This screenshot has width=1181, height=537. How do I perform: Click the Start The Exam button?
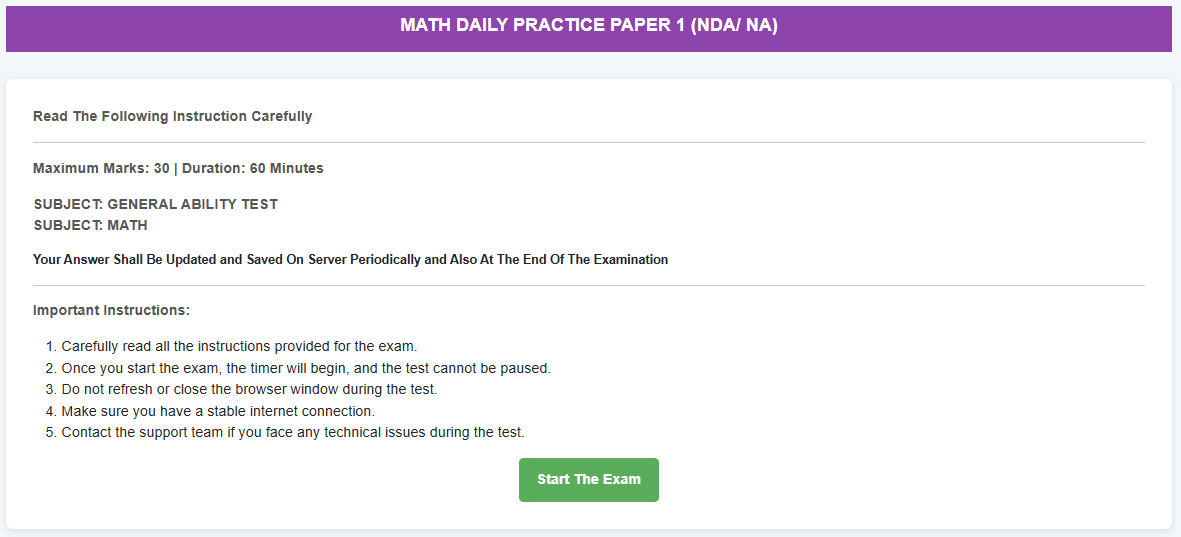pos(588,480)
